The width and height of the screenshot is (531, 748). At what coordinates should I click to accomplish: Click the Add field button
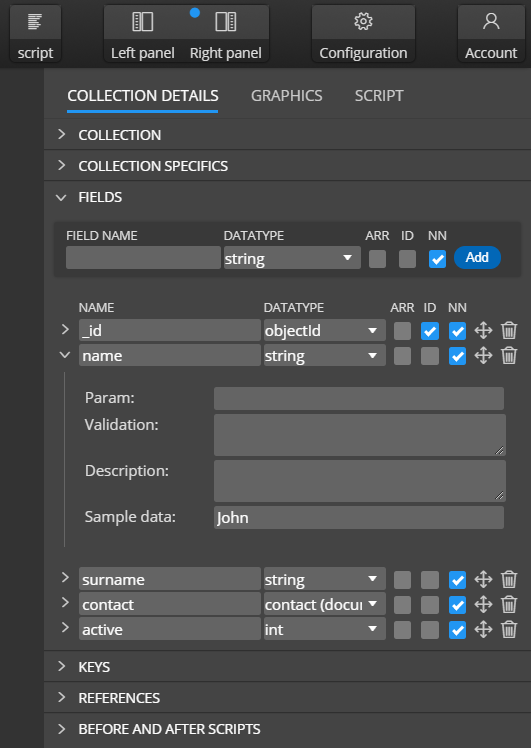point(477,258)
